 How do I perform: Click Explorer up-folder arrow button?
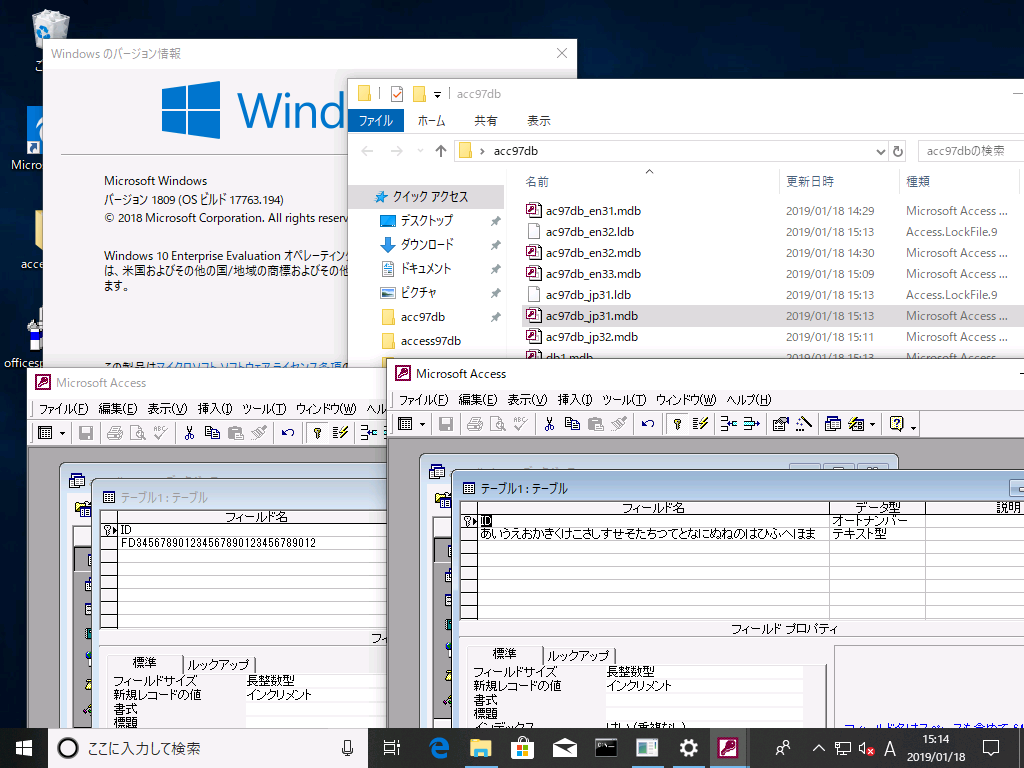point(441,152)
